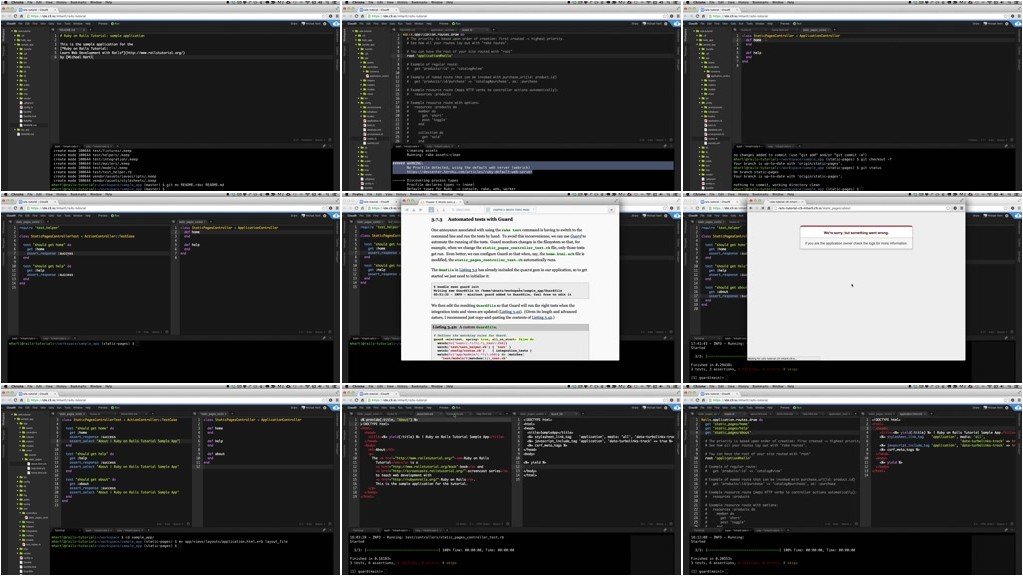Image resolution: width=1023 pixels, height=576 pixels.
Task: Open History menu in README frame's mac menu bar
Action: tap(61, 3)
